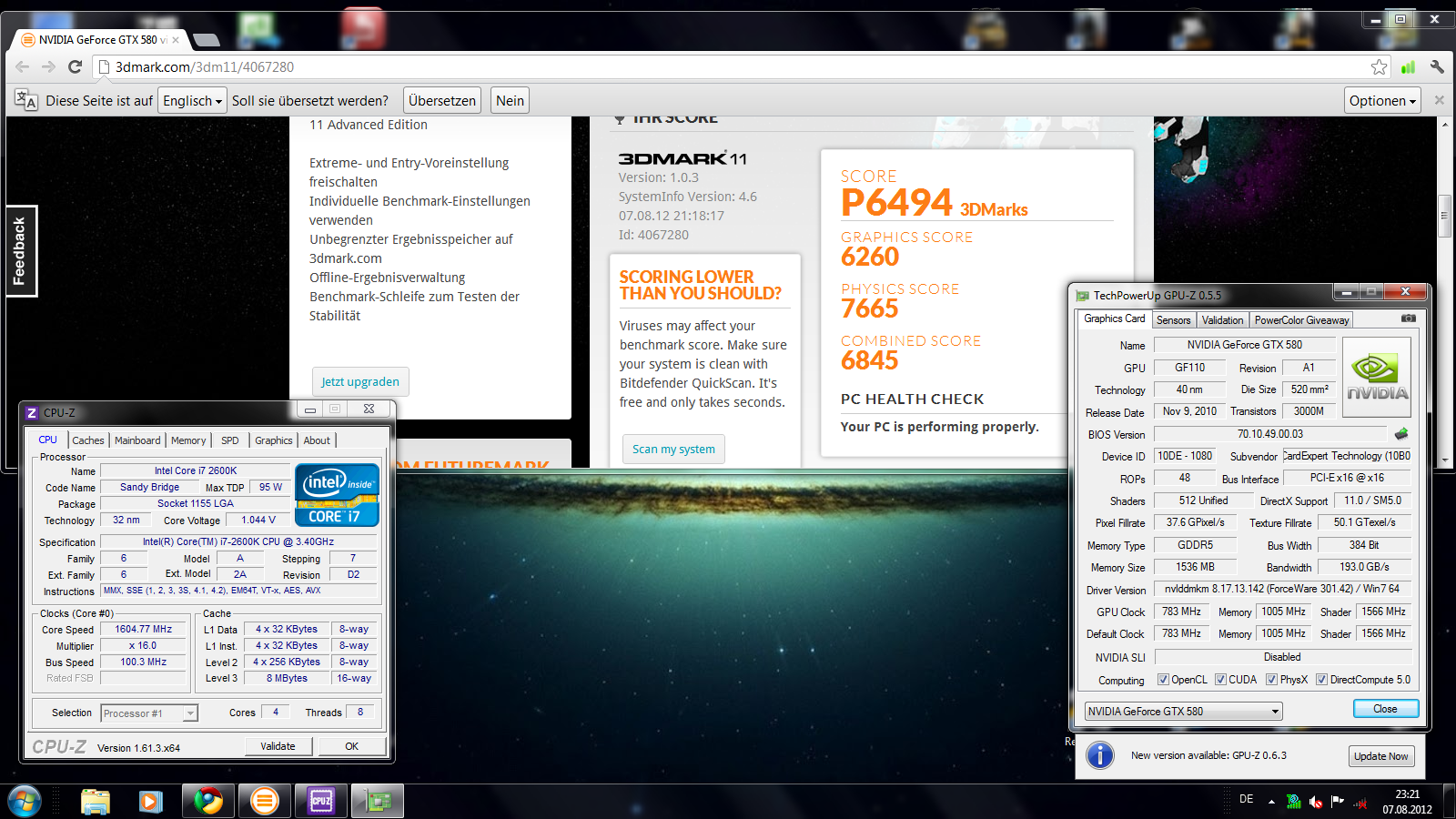Toggle the PhysX checkbox in GPU-Z
Screen dimensions: 1456x819
[1271, 680]
